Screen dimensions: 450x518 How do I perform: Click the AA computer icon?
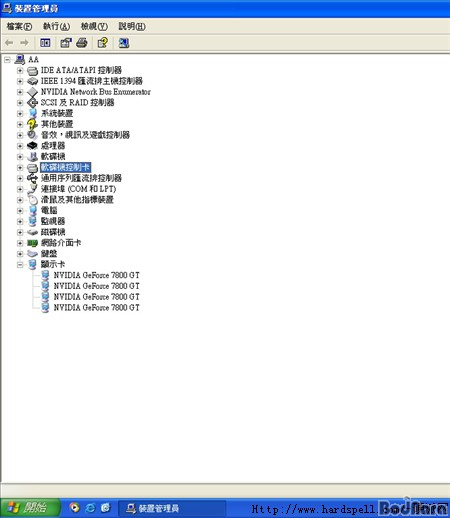[20, 60]
